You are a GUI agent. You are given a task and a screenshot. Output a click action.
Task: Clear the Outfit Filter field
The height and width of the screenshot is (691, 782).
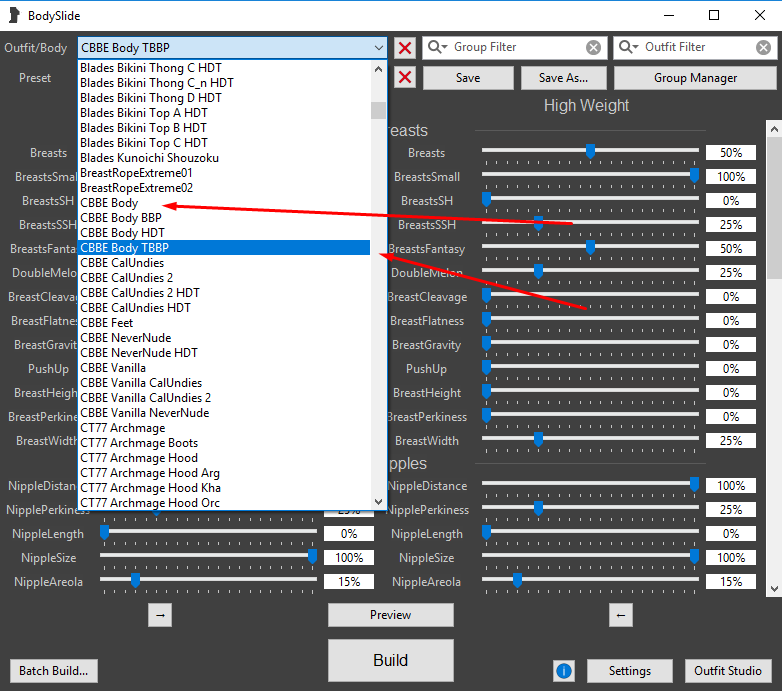[x=764, y=47]
